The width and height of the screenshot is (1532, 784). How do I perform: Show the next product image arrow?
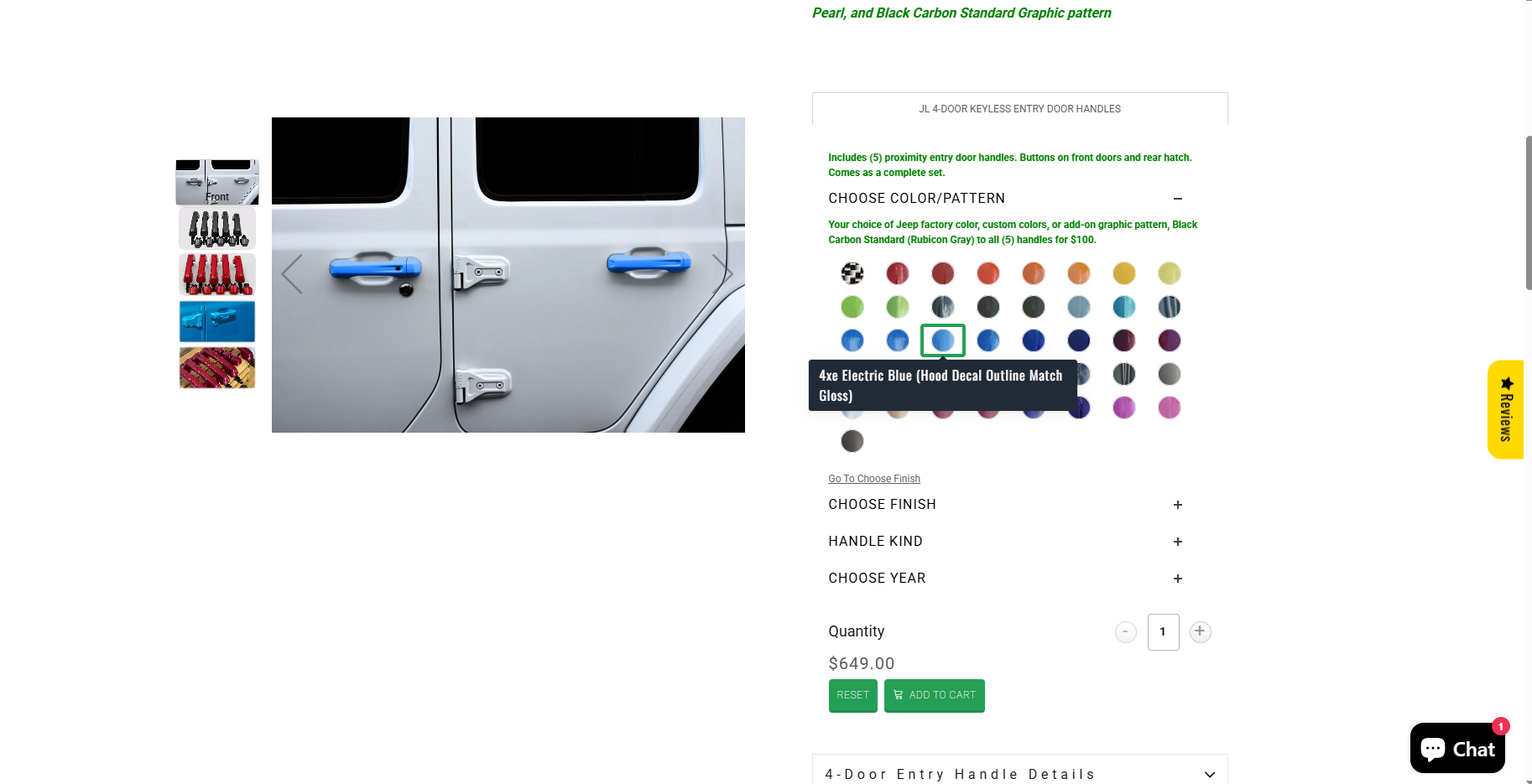coord(722,274)
